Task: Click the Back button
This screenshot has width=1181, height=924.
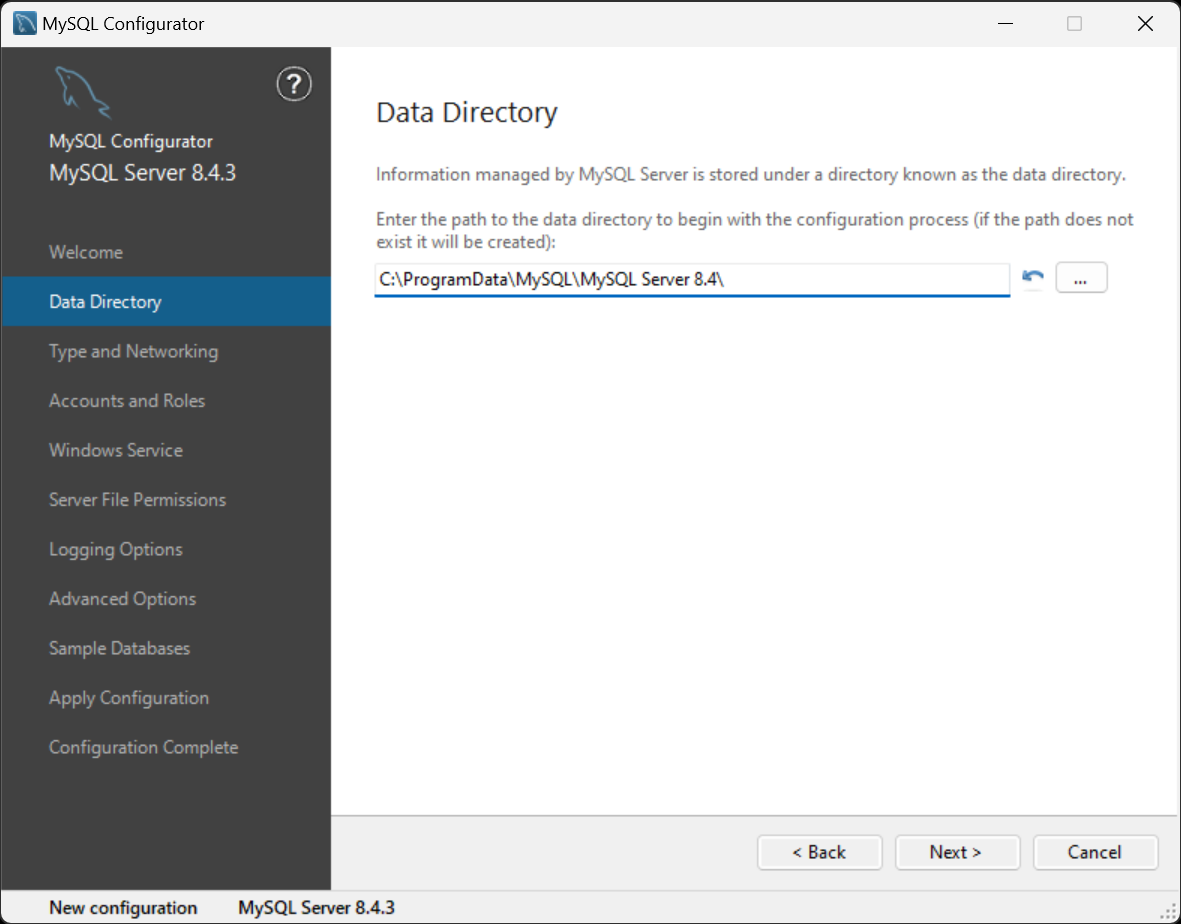Action: pos(819,852)
